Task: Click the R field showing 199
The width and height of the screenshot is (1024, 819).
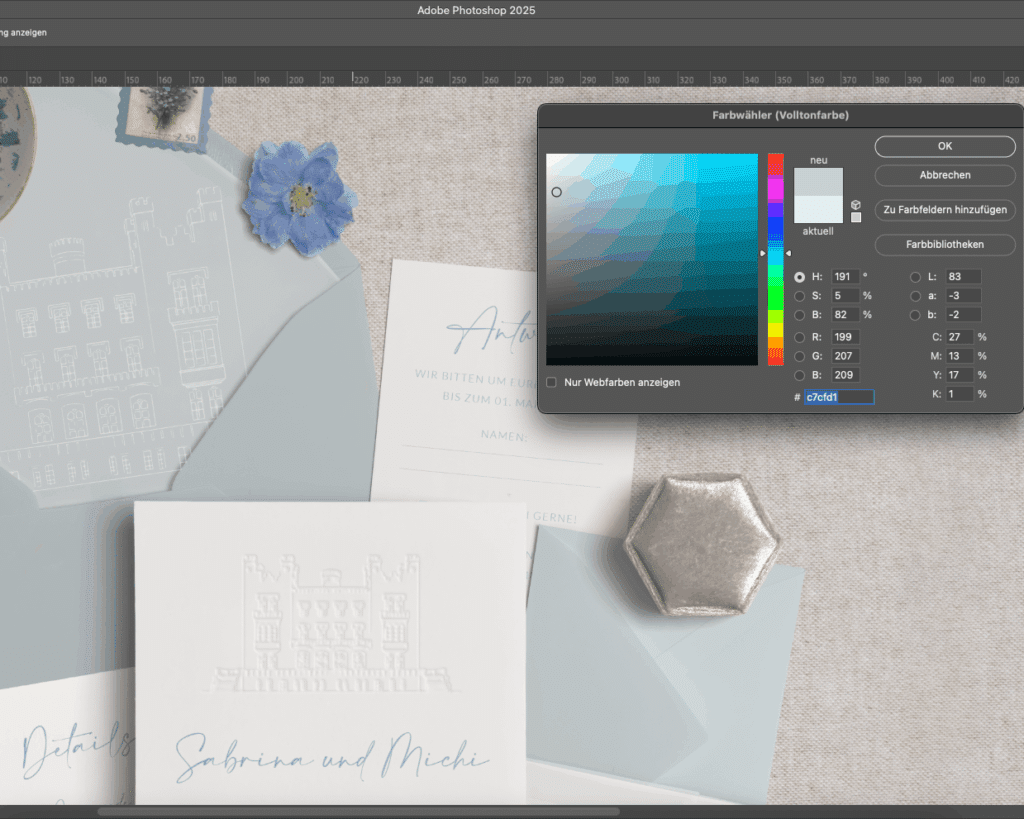Action: 845,337
